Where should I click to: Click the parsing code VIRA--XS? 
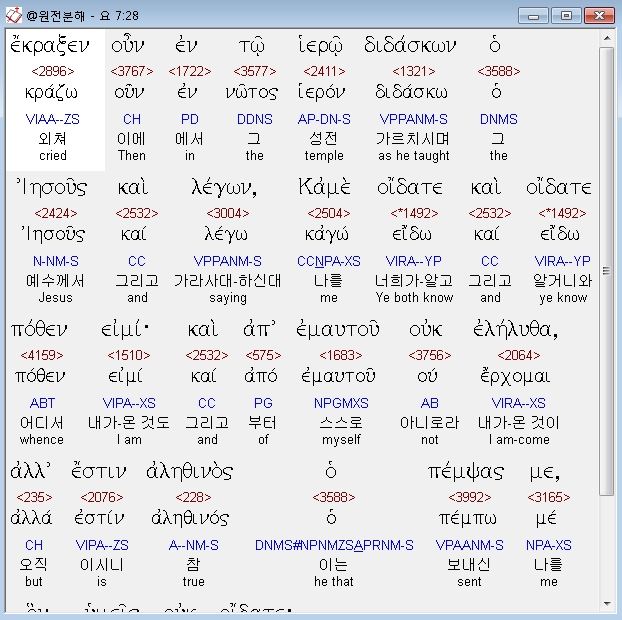(x=518, y=403)
